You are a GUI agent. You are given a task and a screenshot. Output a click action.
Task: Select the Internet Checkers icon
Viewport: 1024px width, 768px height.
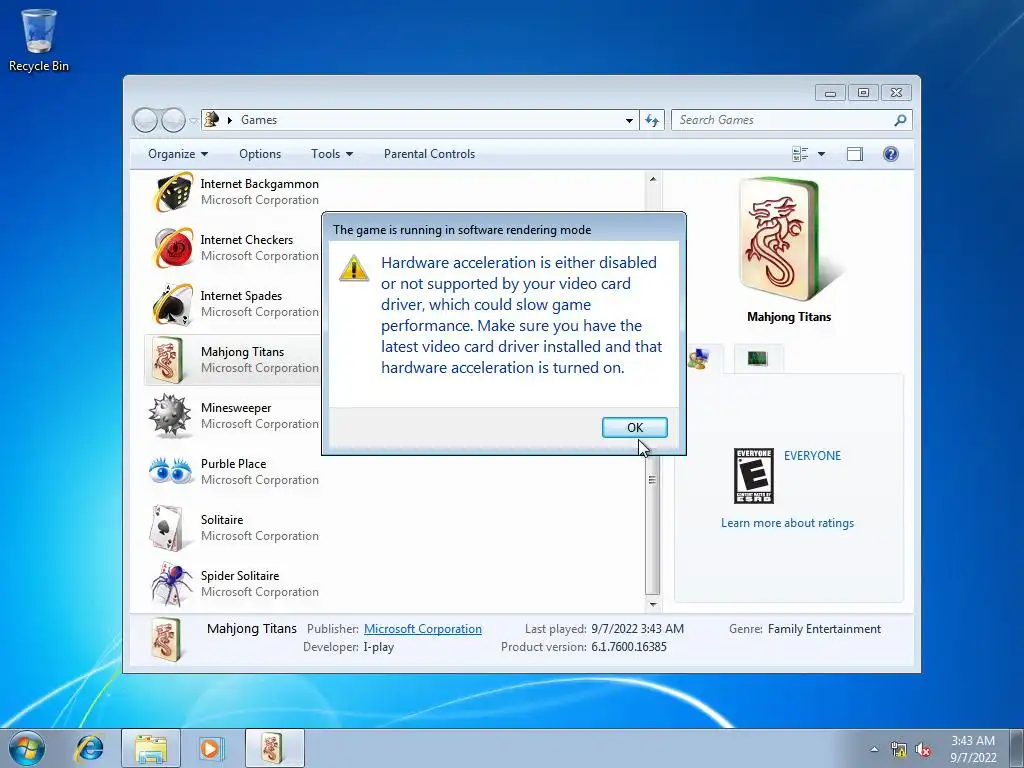(172, 248)
